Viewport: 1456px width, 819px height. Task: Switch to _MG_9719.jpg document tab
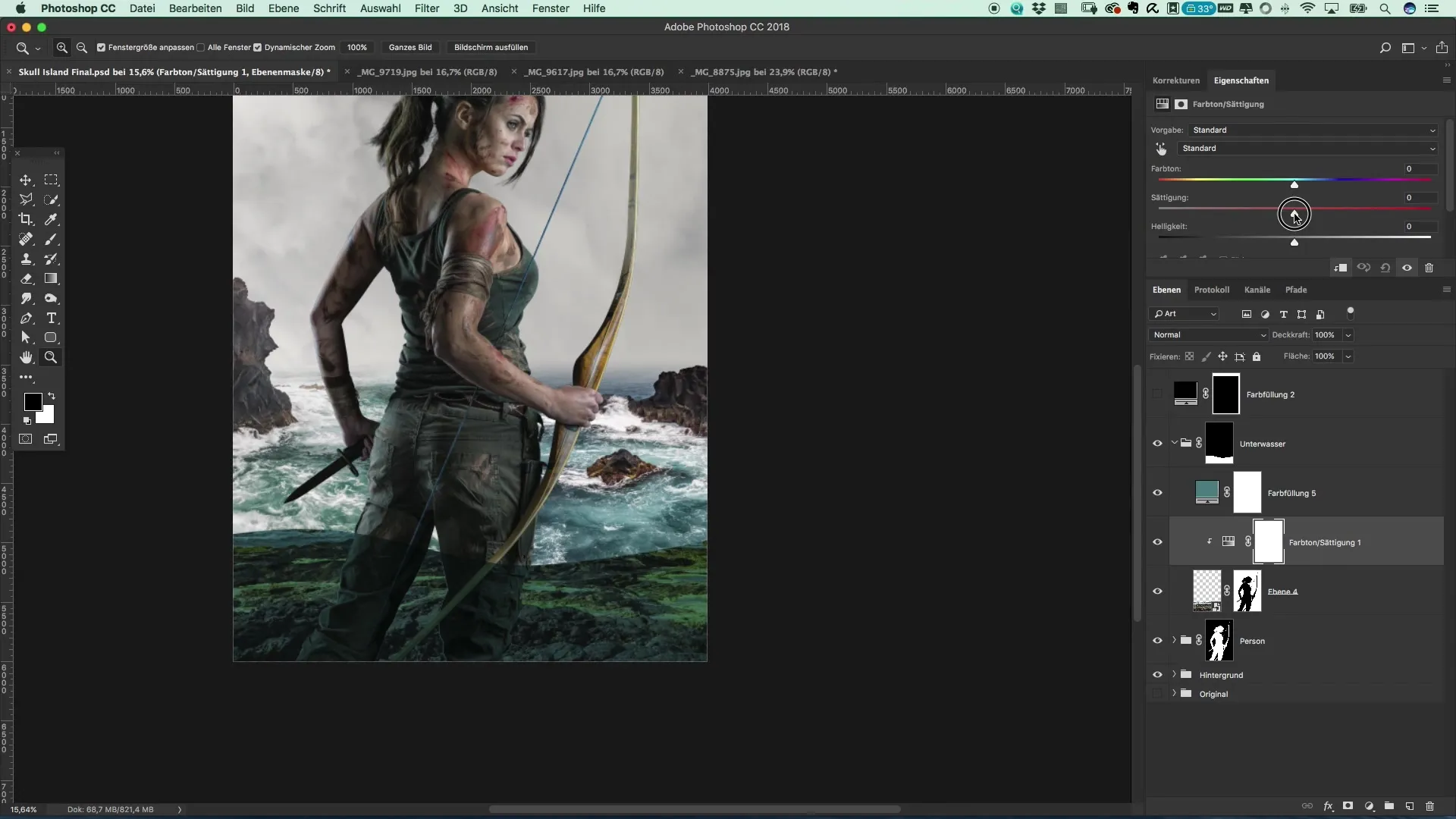point(428,72)
